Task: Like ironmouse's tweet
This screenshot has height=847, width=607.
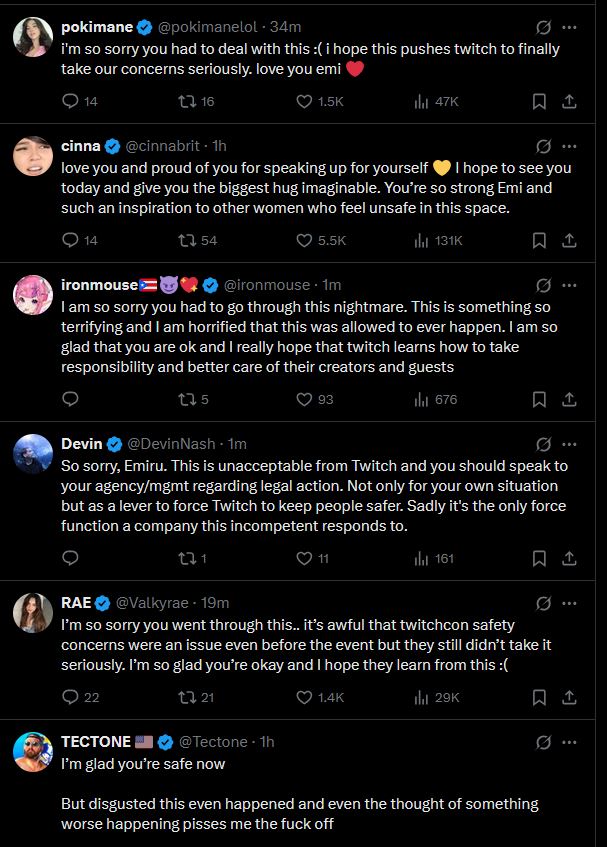Action: 305,399
